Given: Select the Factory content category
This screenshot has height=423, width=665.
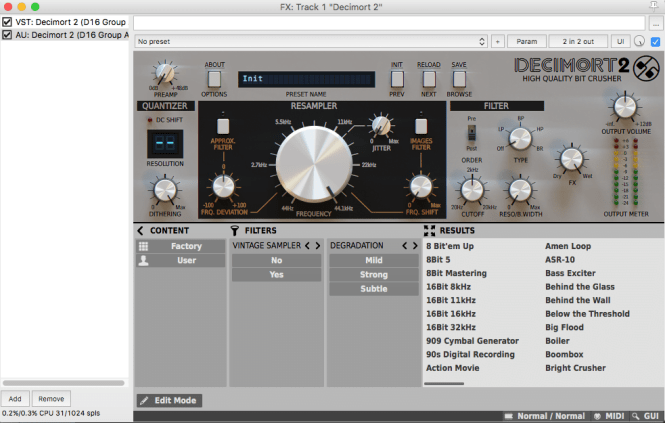Looking at the screenshot, I should (x=180, y=246).
